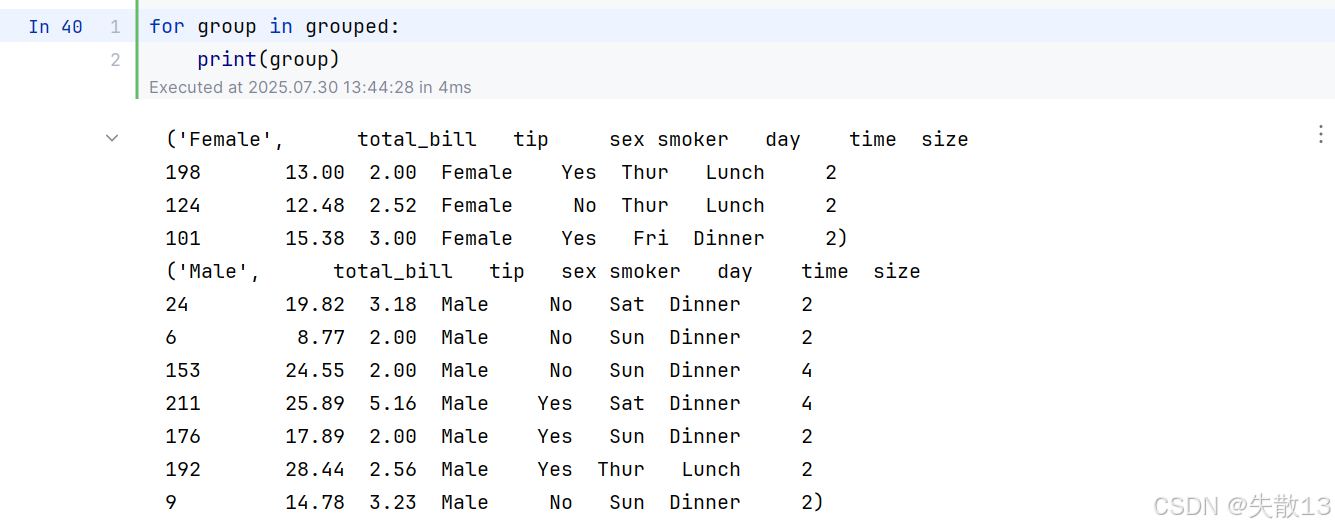Click output row index 124
The height and width of the screenshot is (528, 1335).
183,206
